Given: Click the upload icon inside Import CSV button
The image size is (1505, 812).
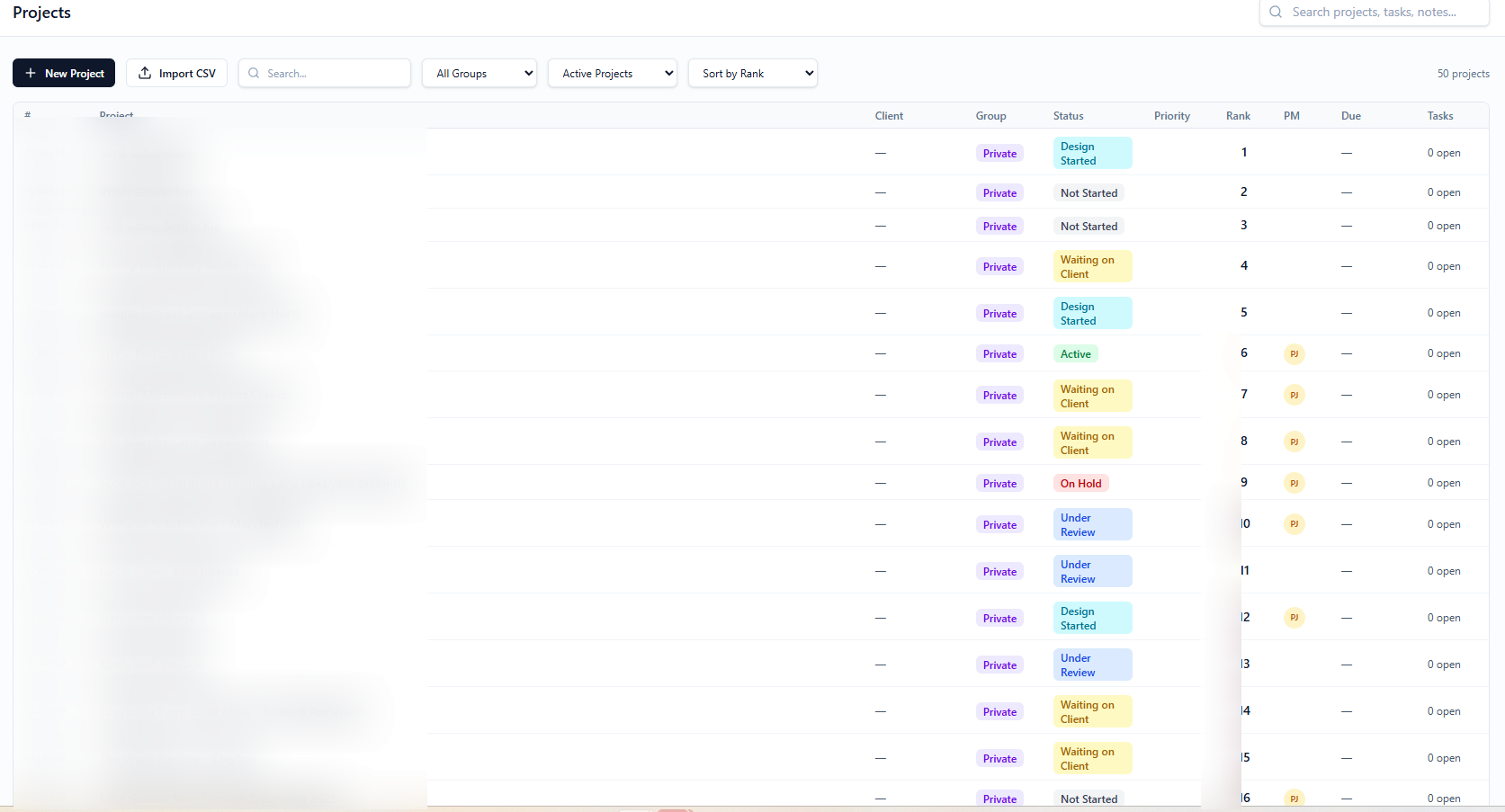Looking at the screenshot, I should click(x=146, y=73).
